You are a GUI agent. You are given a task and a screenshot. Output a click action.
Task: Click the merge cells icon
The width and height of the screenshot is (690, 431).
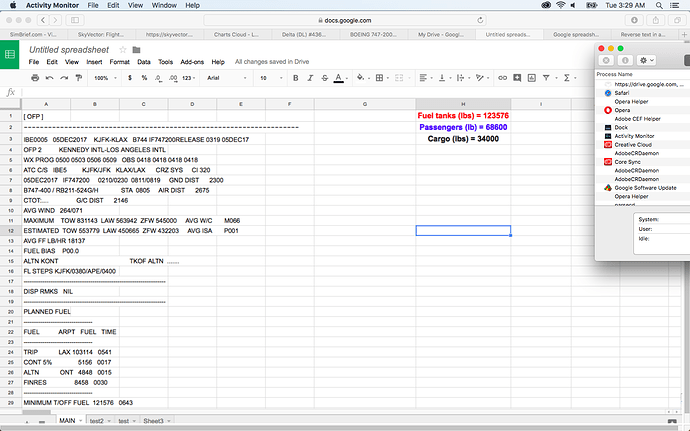coord(399,78)
